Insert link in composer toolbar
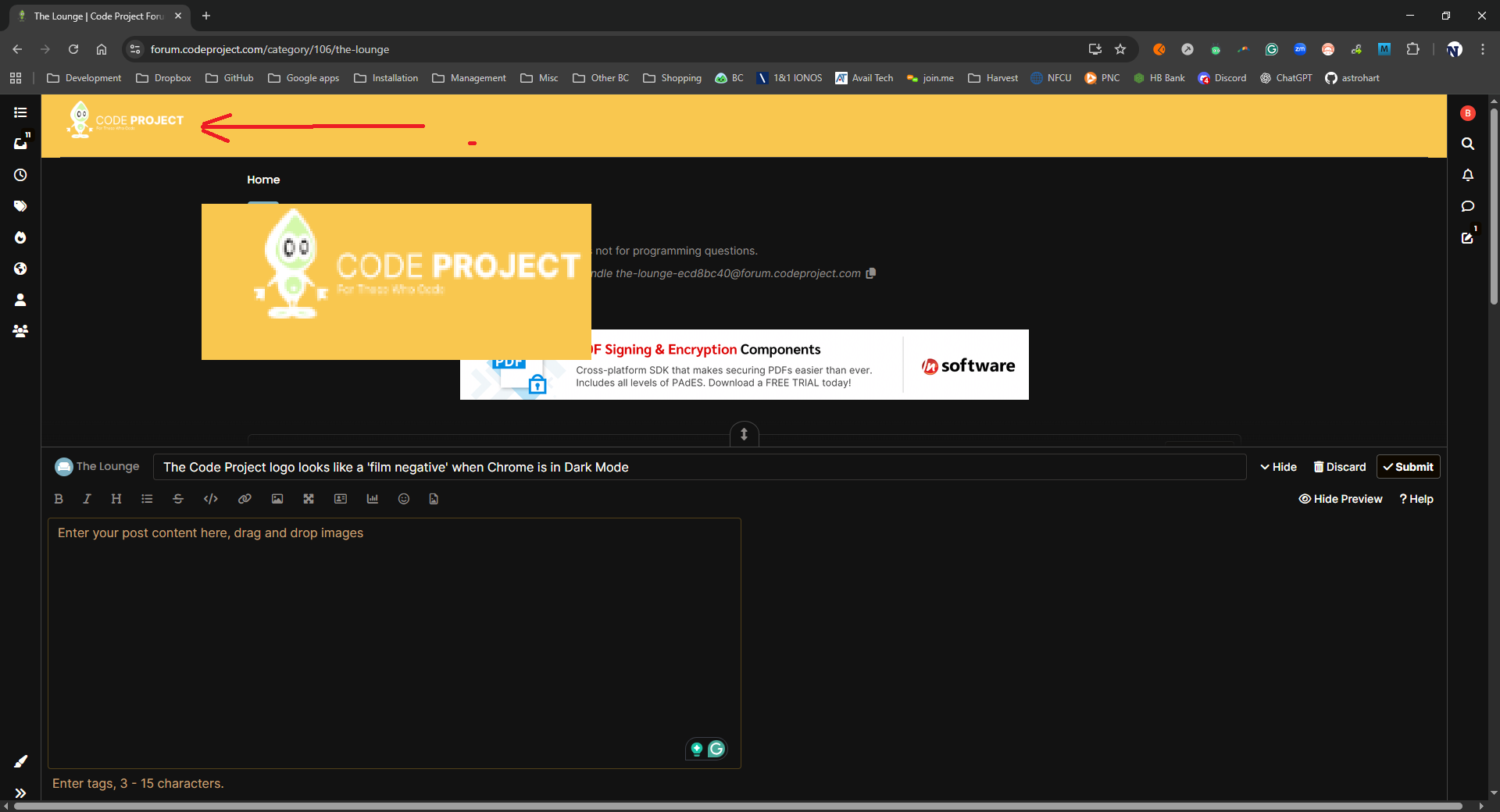Screen dimensions: 1500x812 245,499
